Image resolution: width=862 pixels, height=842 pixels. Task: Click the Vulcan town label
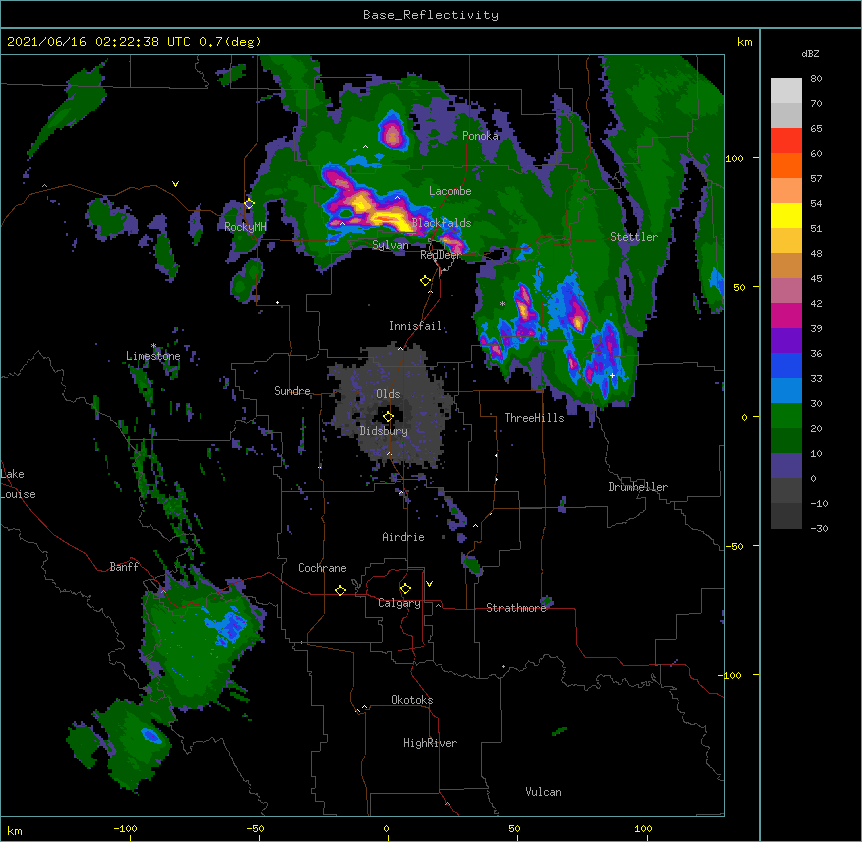click(x=543, y=792)
